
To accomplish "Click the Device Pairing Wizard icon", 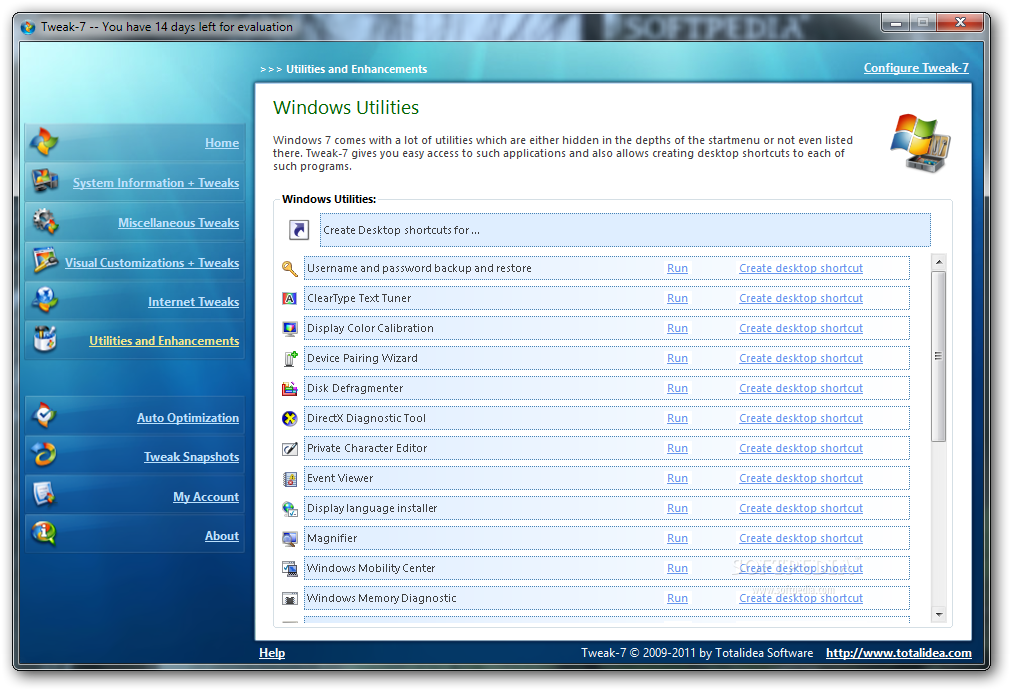I will coord(290,358).
